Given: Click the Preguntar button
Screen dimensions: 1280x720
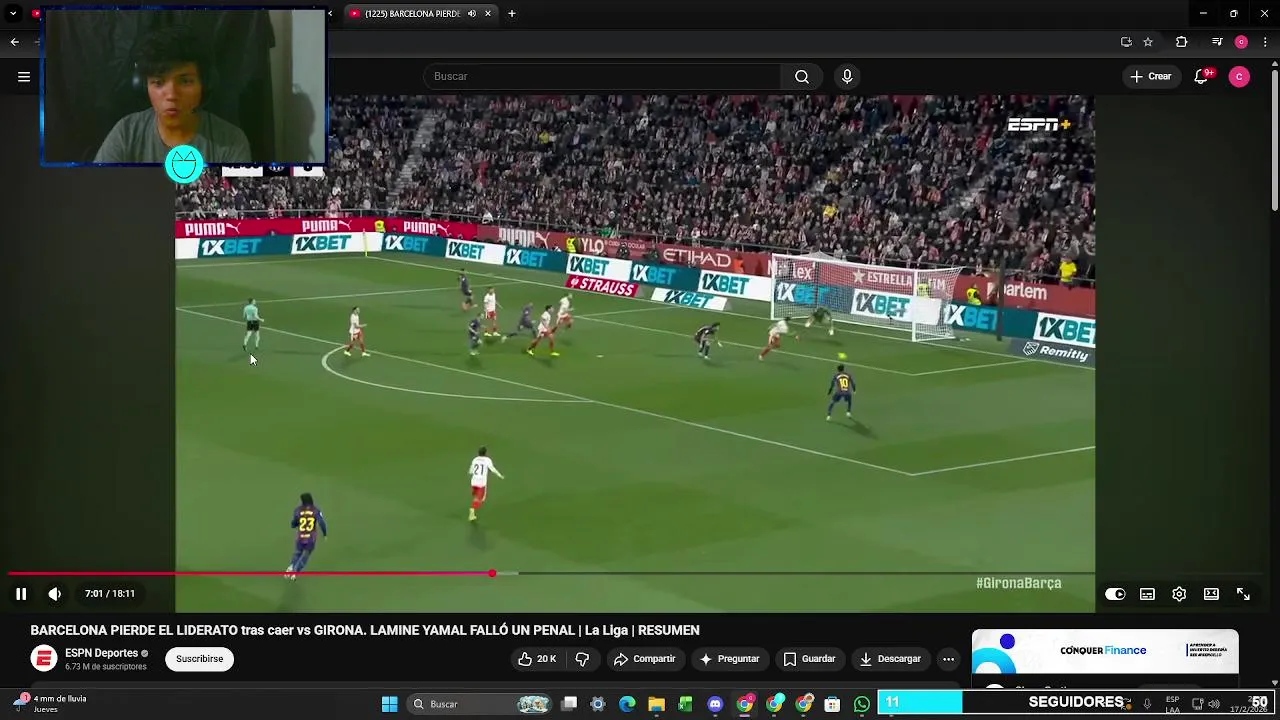Looking at the screenshot, I should point(729,659).
